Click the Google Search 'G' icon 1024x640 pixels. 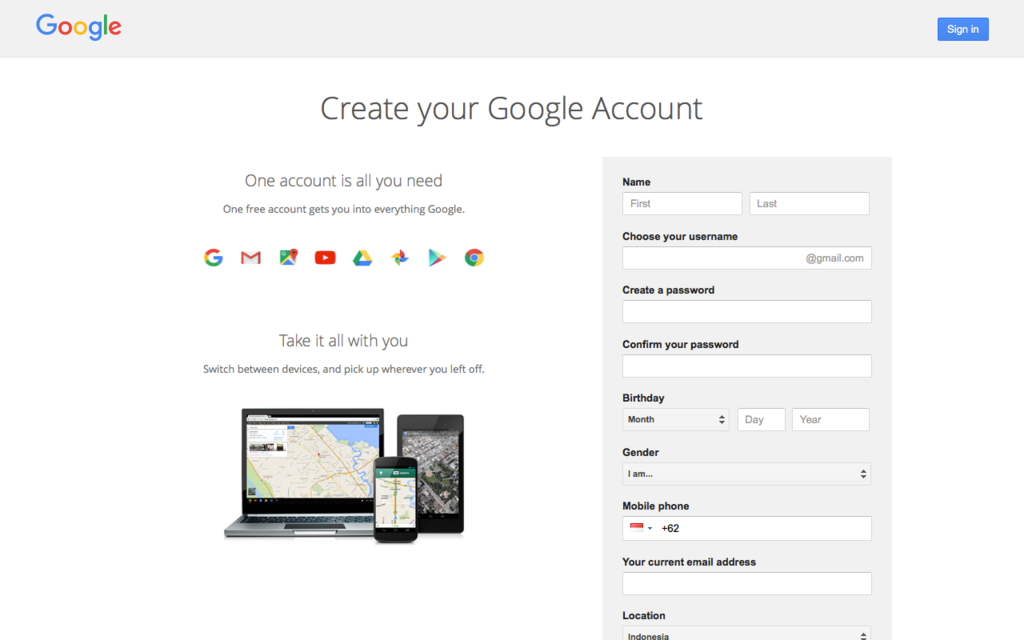coord(214,257)
